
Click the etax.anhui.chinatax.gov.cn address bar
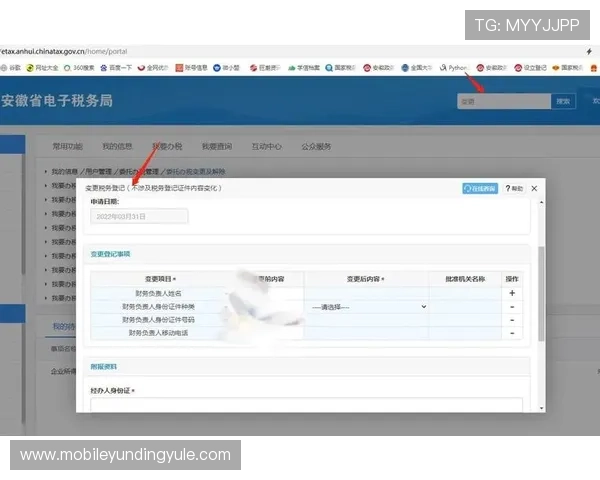point(64,51)
